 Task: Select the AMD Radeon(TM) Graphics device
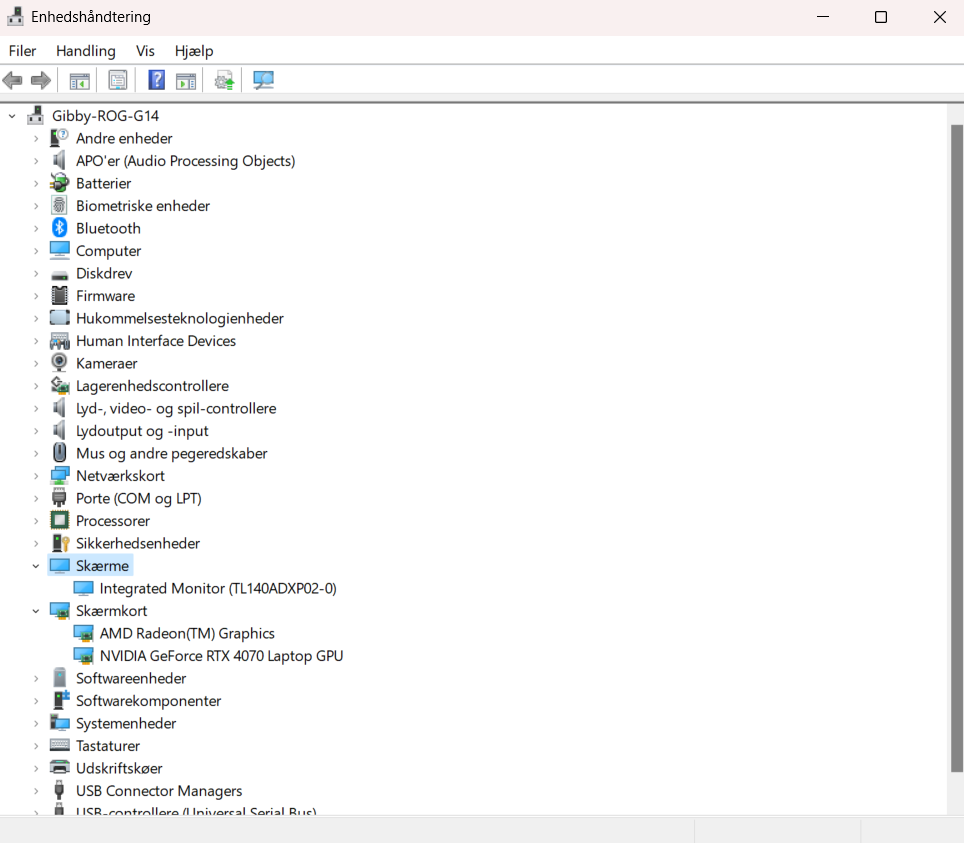[186, 633]
